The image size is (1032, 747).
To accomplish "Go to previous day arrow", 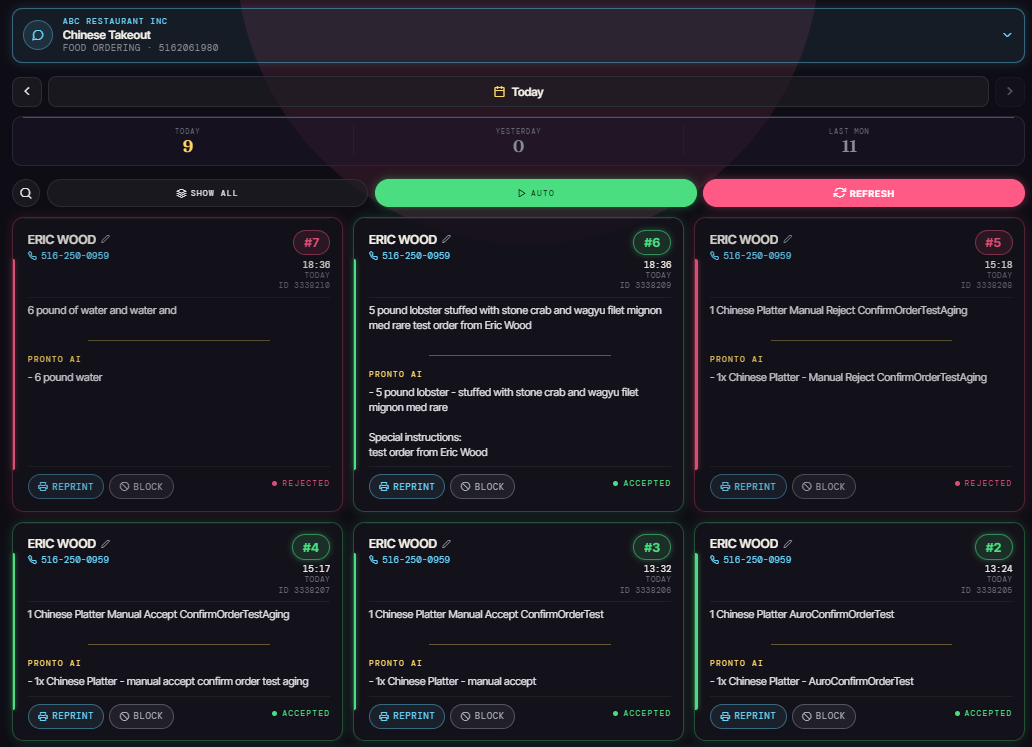I will click(x=27, y=91).
